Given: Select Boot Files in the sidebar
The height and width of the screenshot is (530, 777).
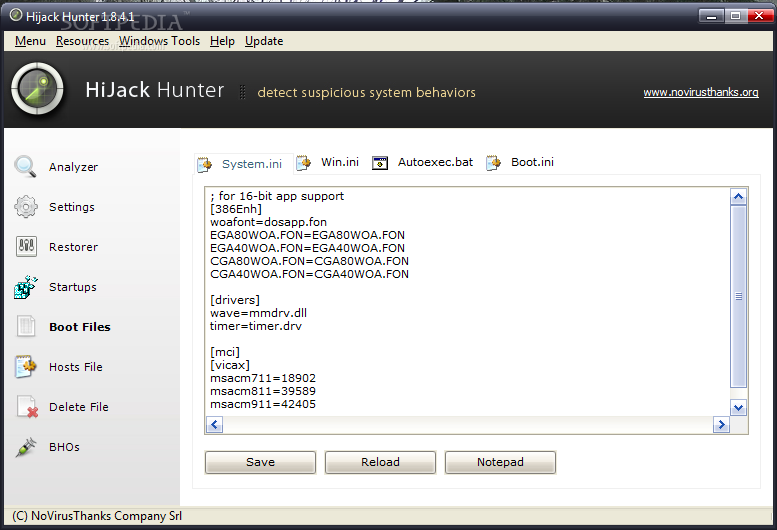Looking at the screenshot, I should (80, 327).
